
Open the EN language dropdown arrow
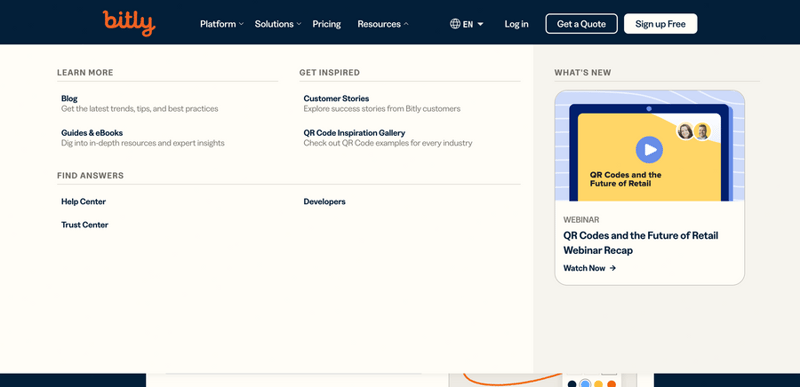[480, 24]
